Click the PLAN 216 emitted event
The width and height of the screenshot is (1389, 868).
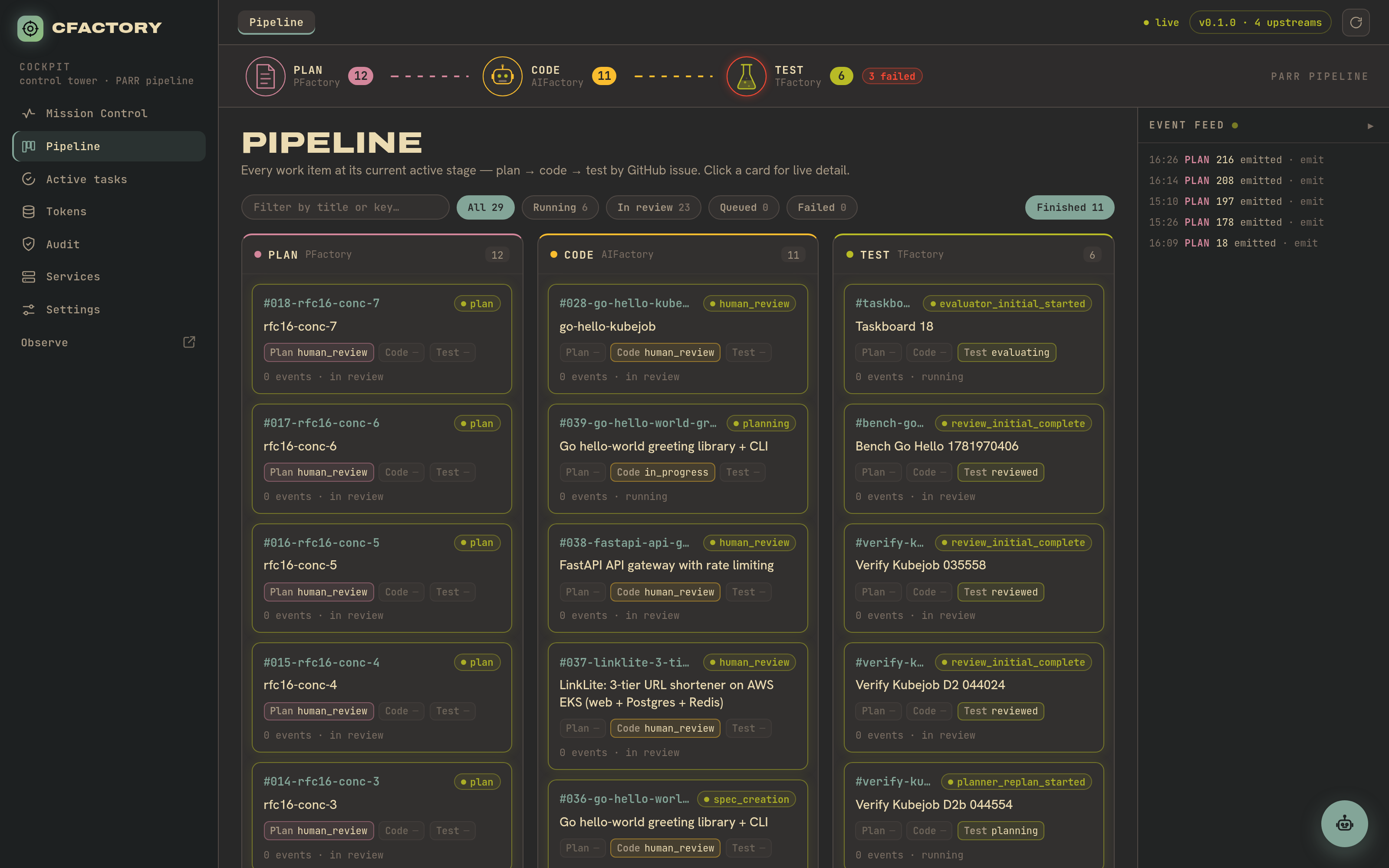coord(1236,160)
